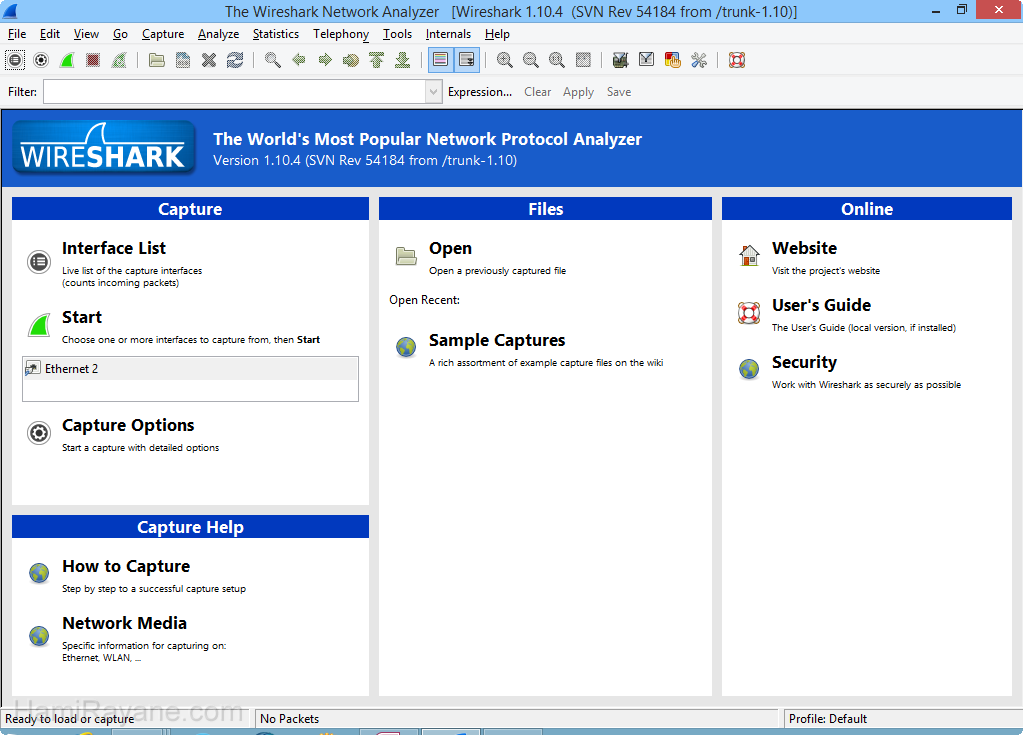
Task: Edit capture filter toolbar icon
Action: pyautogui.click(x=620, y=60)
